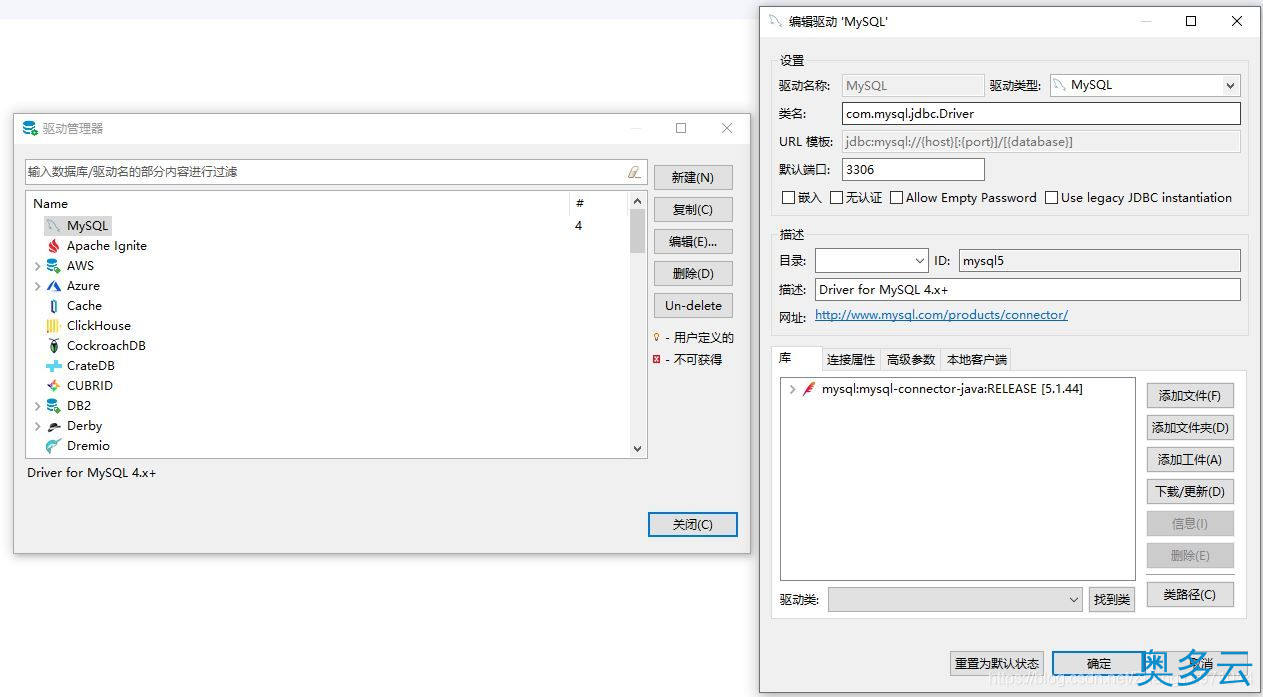Click the ClickHouse bars icon

pyautogui.click(x=54, y=326)
